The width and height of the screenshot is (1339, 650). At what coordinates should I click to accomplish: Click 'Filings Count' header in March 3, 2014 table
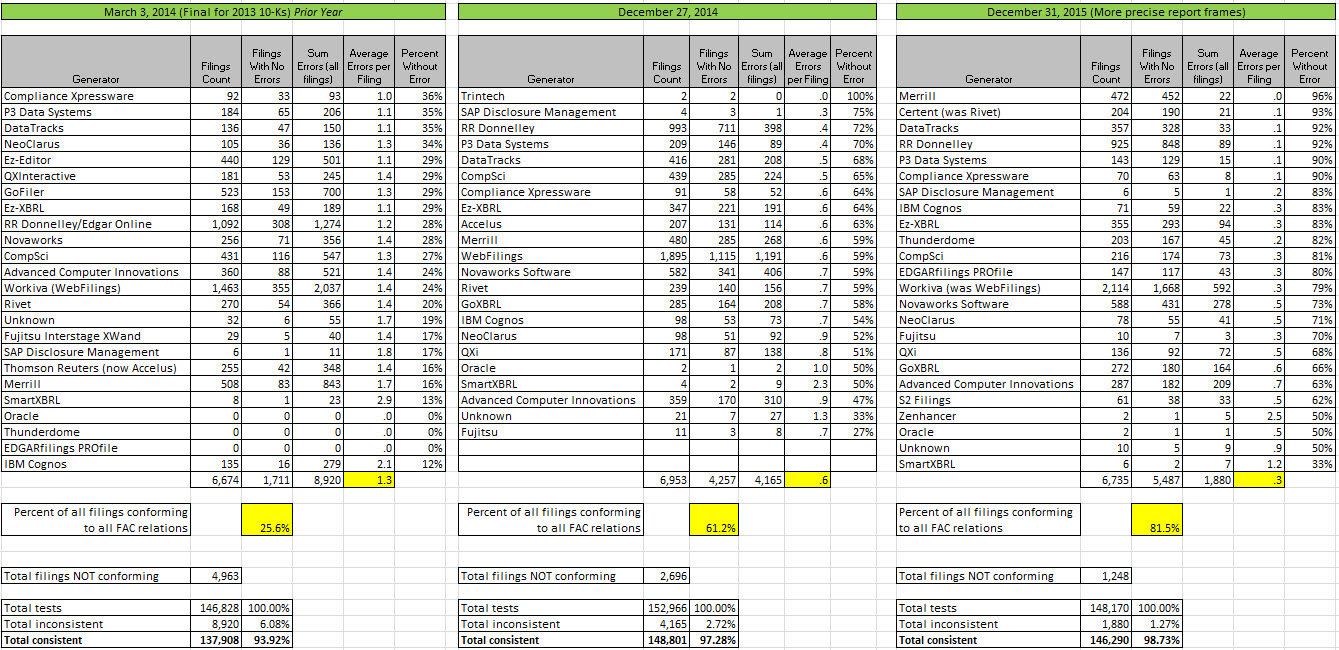click(x=216, y=62)
